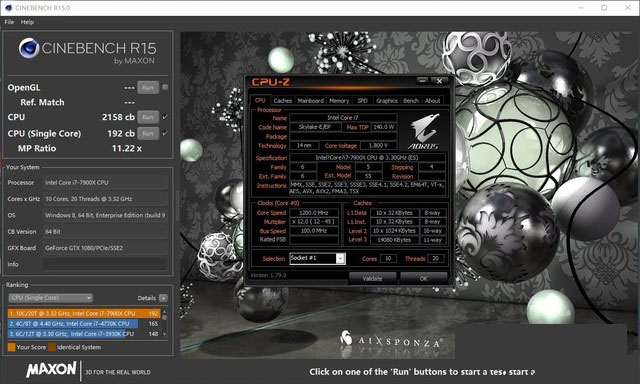Click the Identical System legend swatch
The image size is (640, 384).
[x=52, y=347]
